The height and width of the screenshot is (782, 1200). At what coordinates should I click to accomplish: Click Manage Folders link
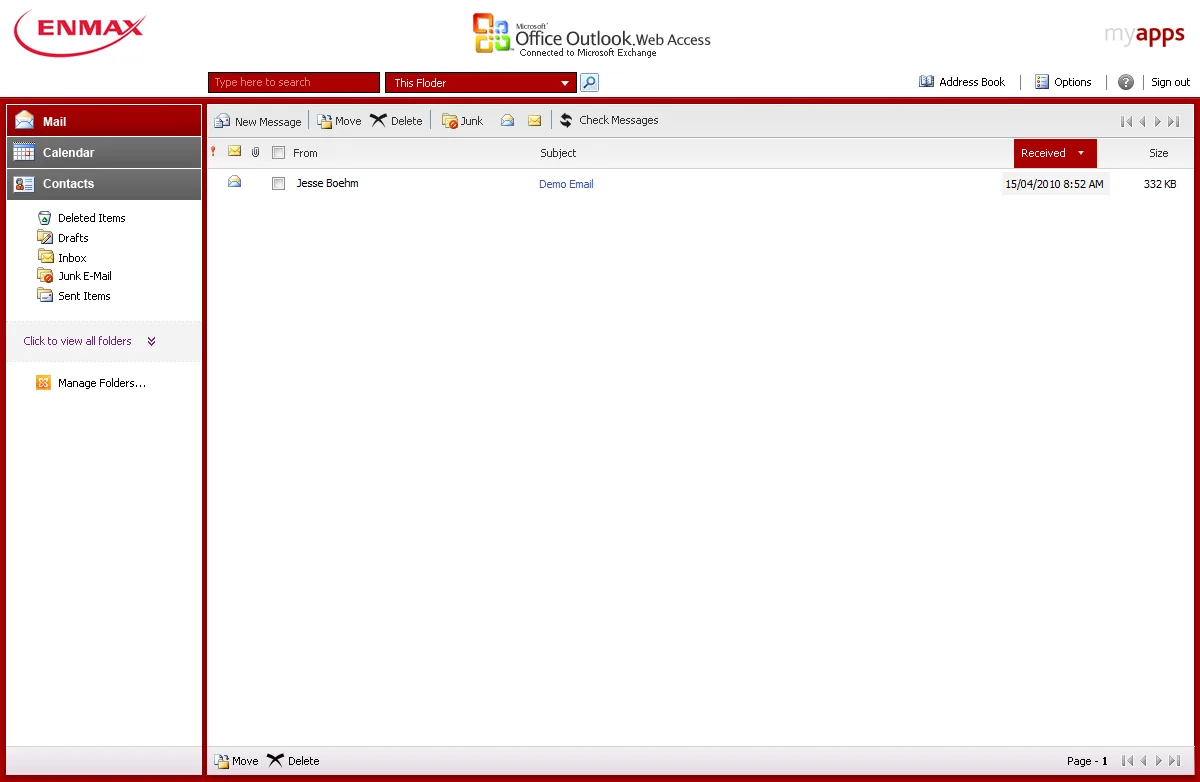point(91,383)
